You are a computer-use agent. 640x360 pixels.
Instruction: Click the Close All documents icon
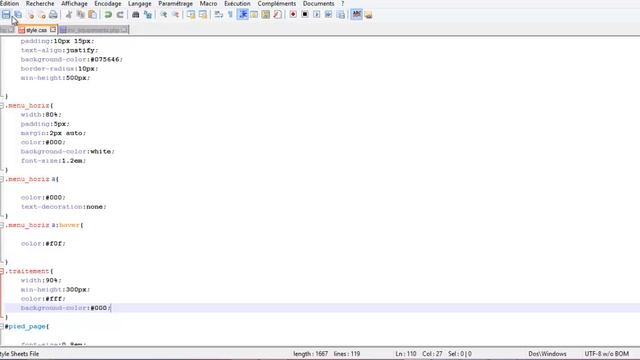pos(42,15)
